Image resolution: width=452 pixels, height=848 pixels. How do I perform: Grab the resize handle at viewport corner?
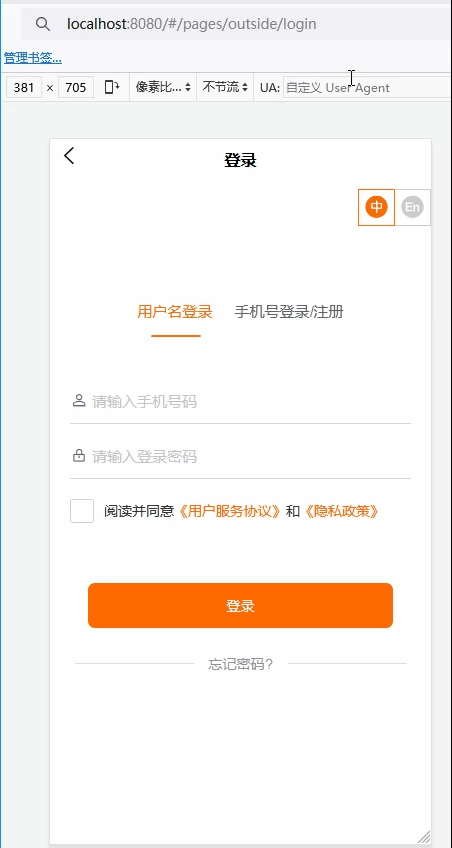point(424,836)
